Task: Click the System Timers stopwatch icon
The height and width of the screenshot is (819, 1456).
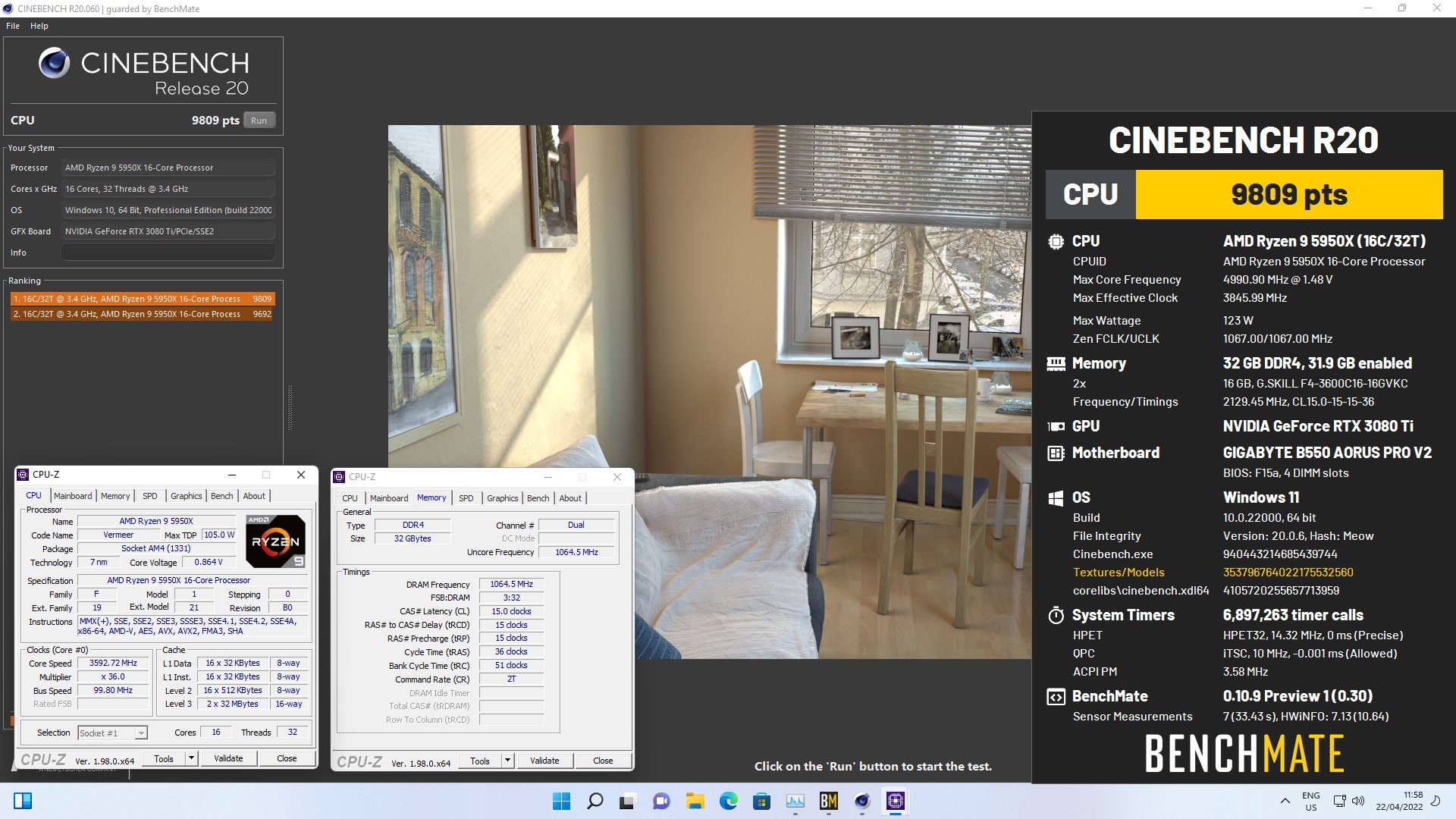Action: (1056, 615)
